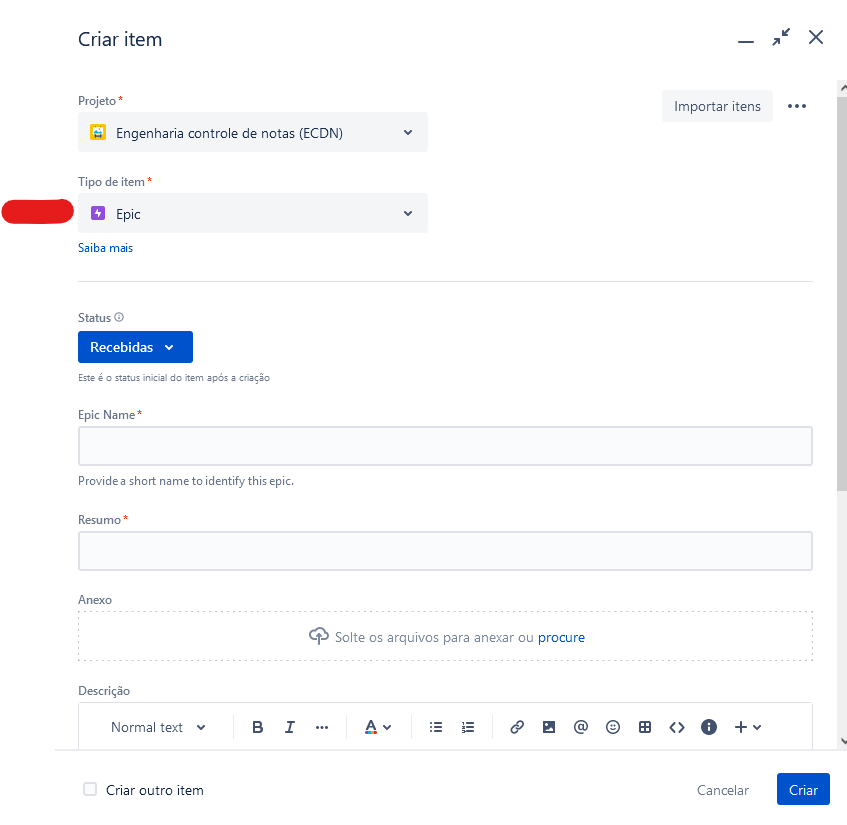847x825 pixels.
Task: Toggle italic formatting in description toolbar
Action: click(x=290, y=727)
